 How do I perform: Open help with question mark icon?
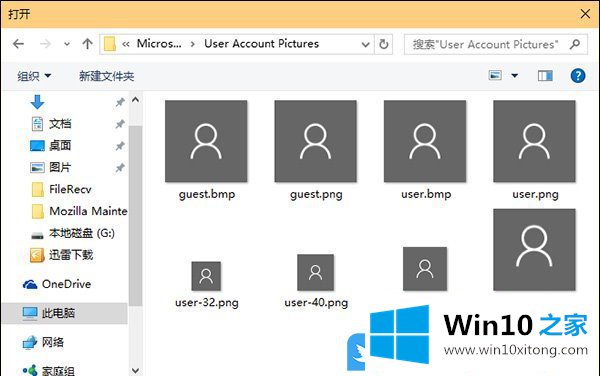(x=577, y=76)
